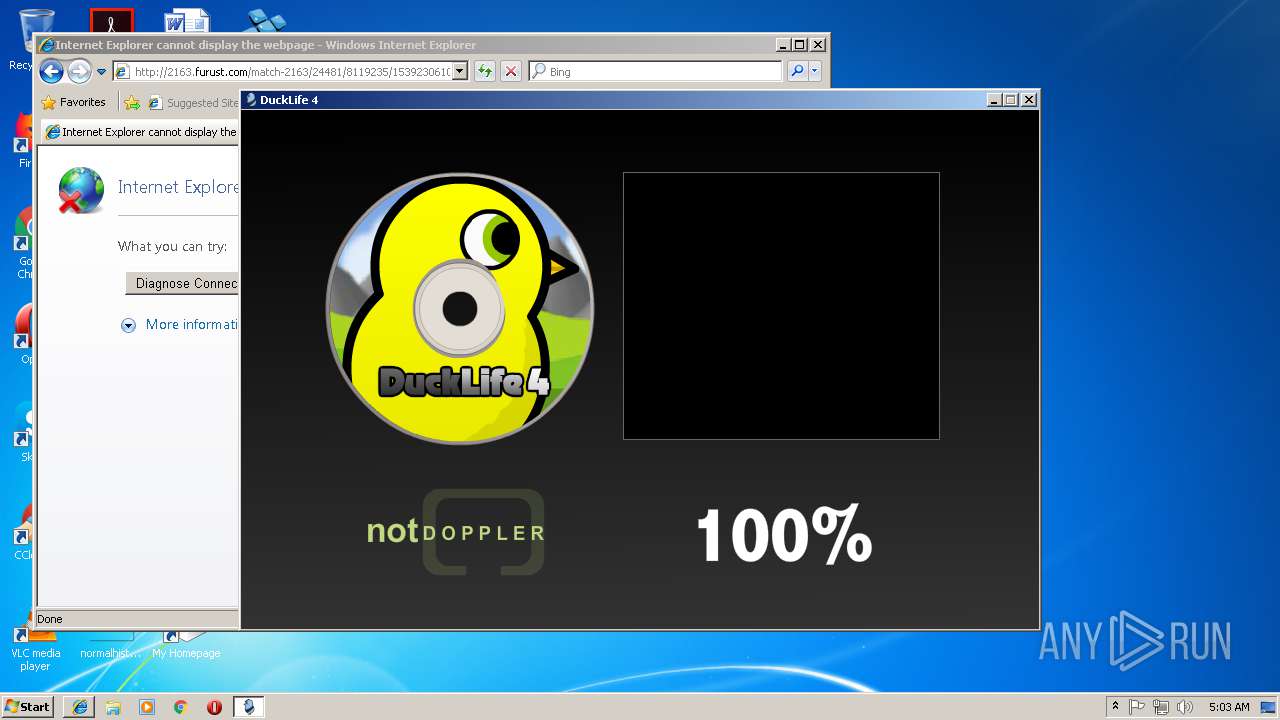Click the black preview box in DuckLife
Screen dimensions: 1280x720
pos(781,305)
